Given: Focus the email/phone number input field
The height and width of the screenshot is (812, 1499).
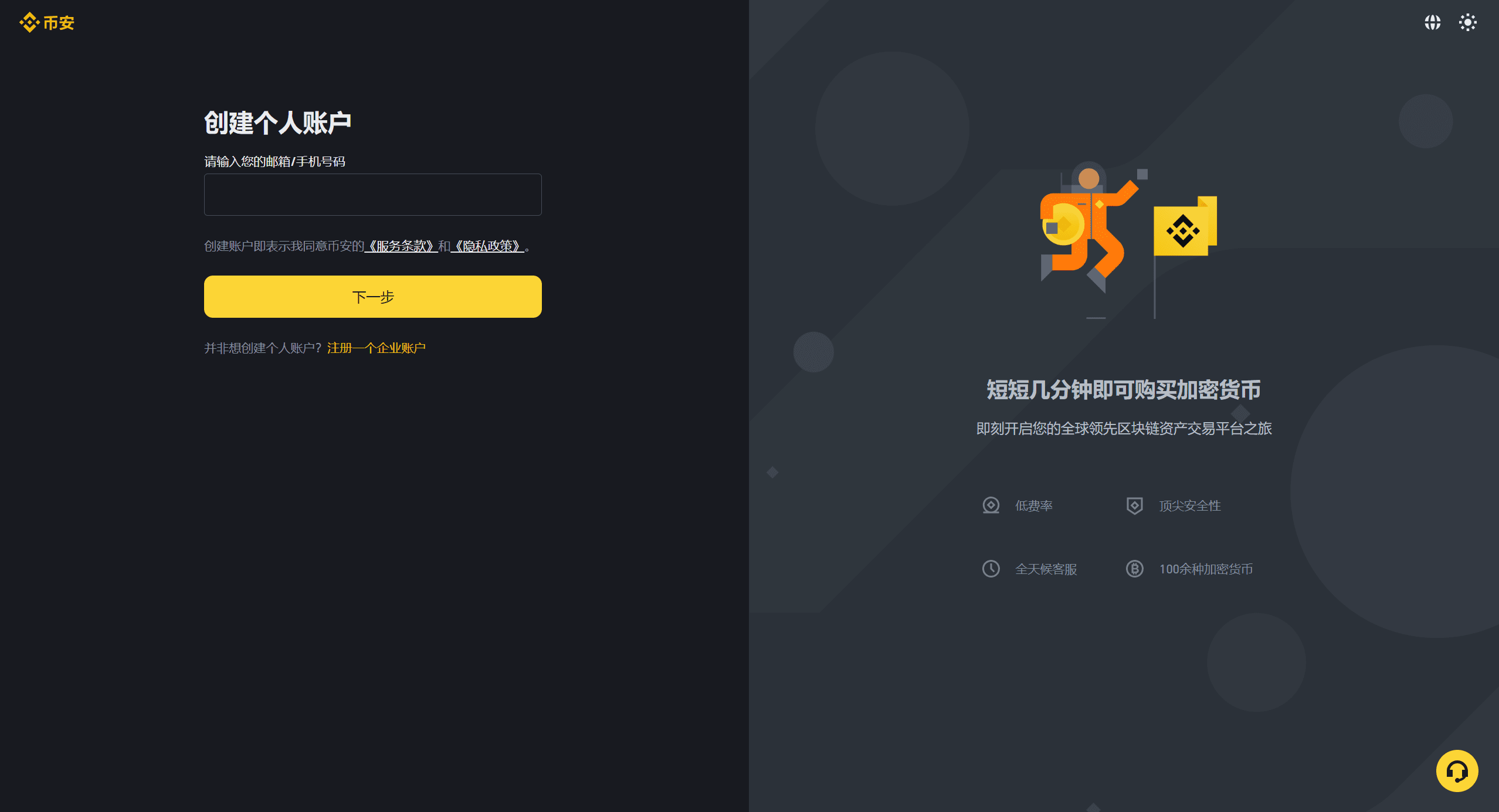Looking at the screenshot, I should (x=372, y=194).
